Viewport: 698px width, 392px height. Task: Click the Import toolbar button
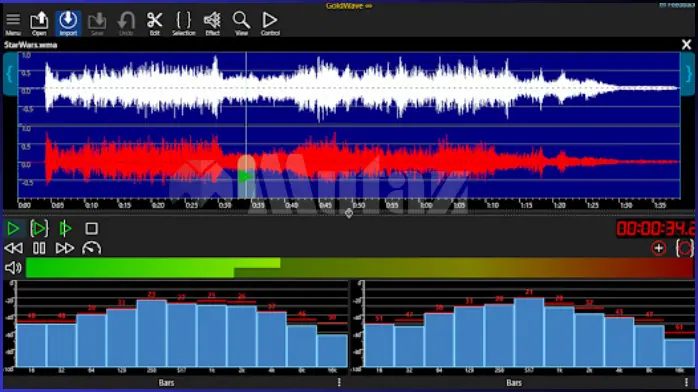[68, 23]
